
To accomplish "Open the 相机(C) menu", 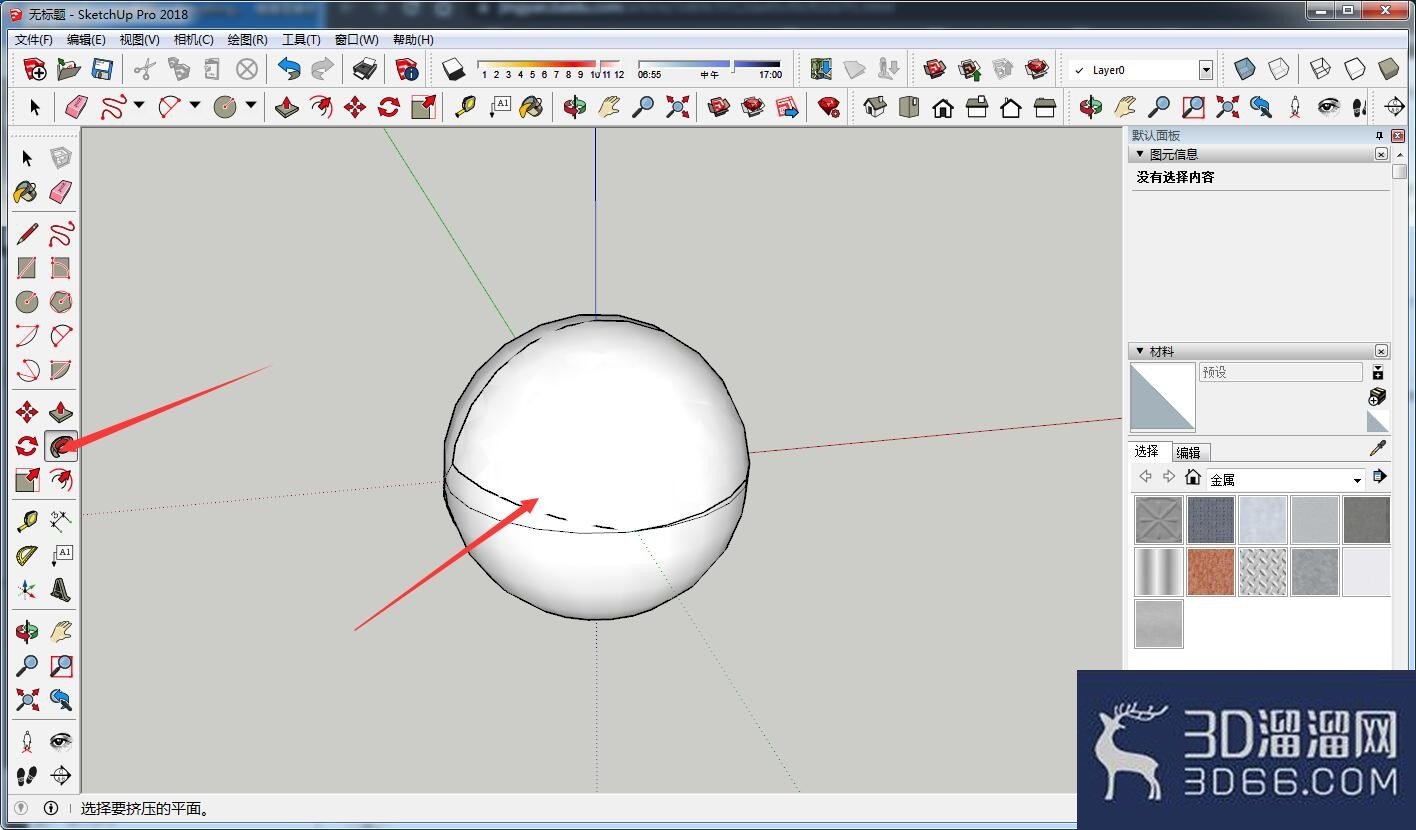I will point(193,40).
